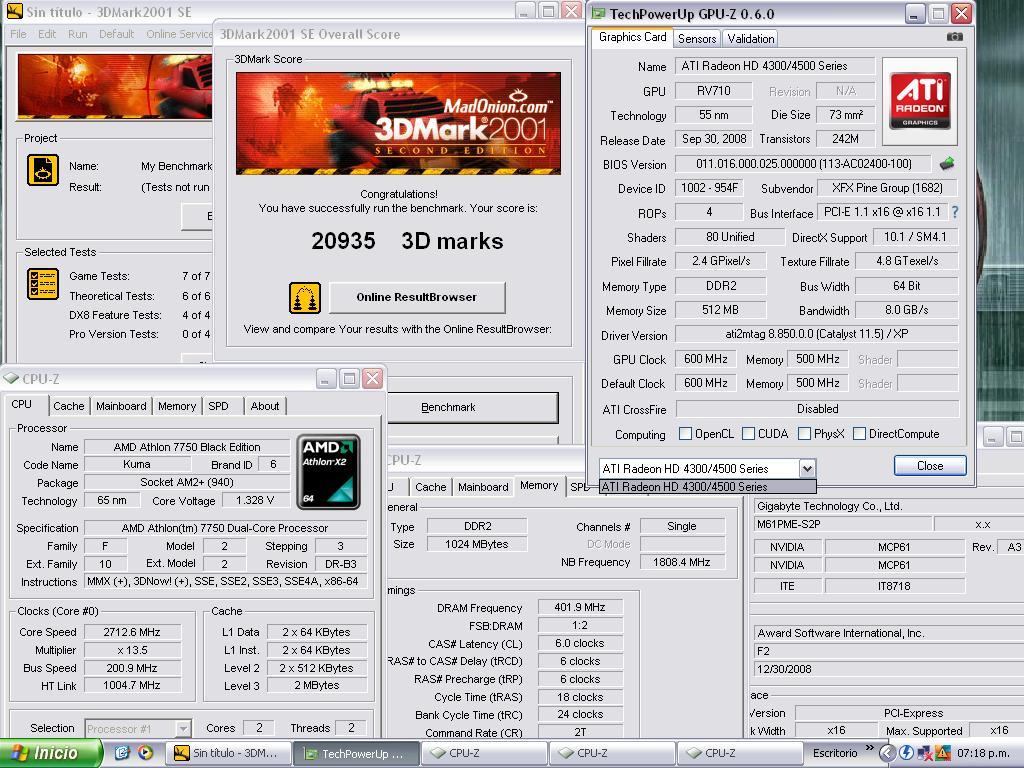Click the blue lightning-bolt tray icon

[x=906, y=753]
